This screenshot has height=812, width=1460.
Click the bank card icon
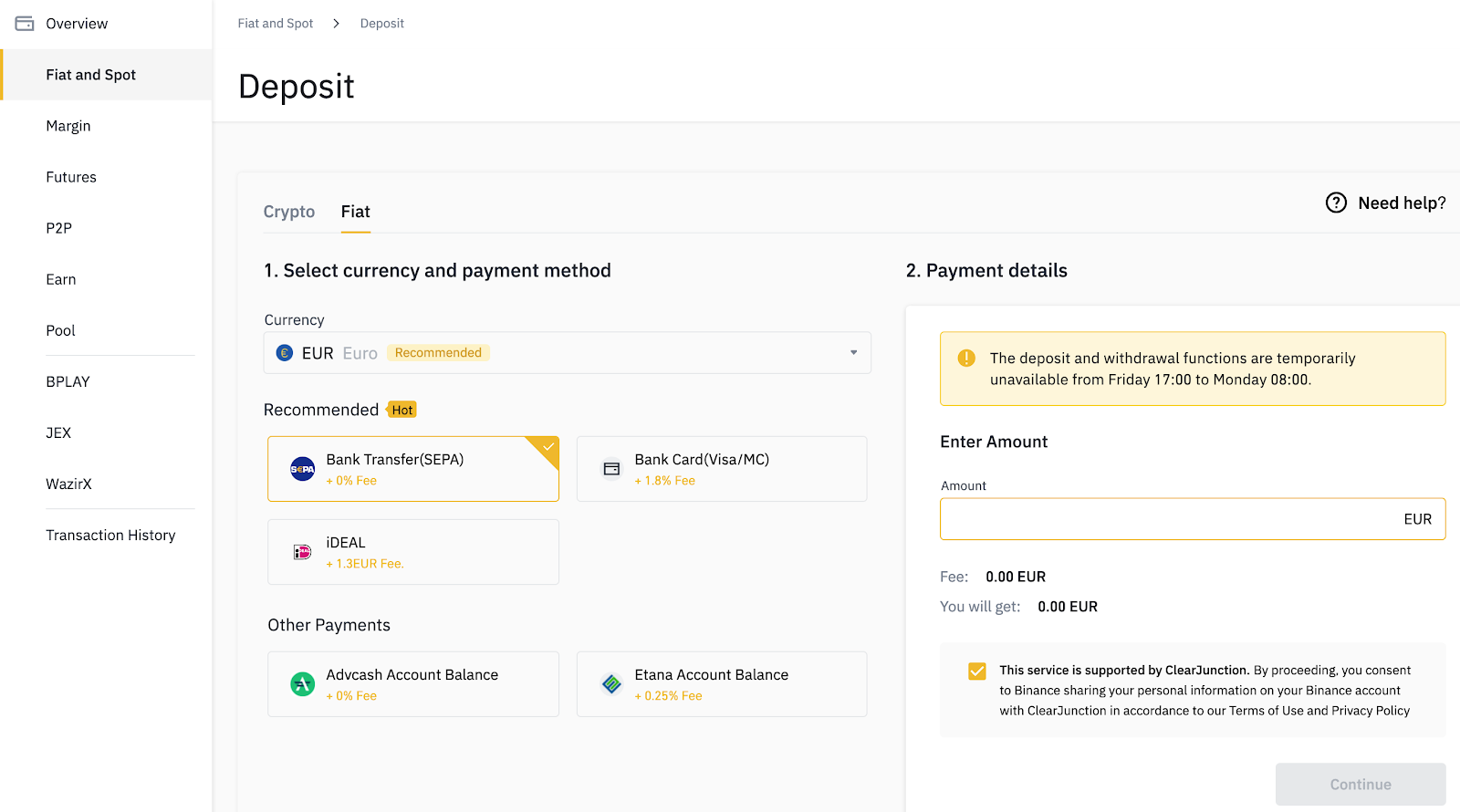click(x=611, y=469)
